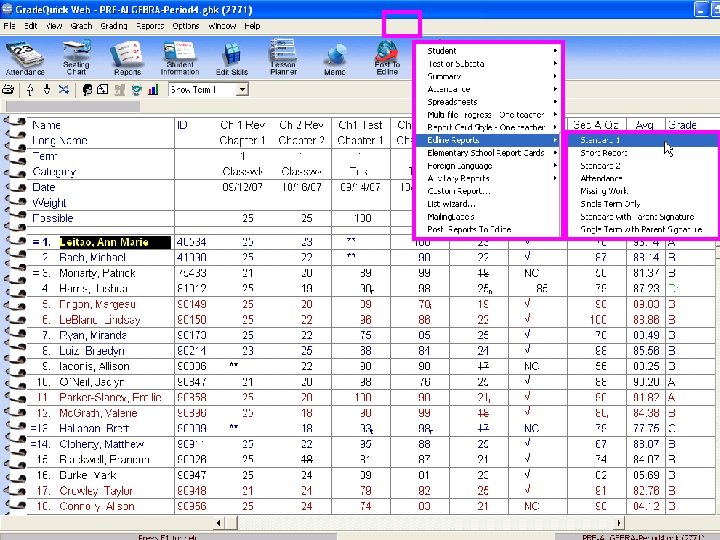Open the Attendance toolbar icon
Screen dimensions: 720x540
point(24,57)
